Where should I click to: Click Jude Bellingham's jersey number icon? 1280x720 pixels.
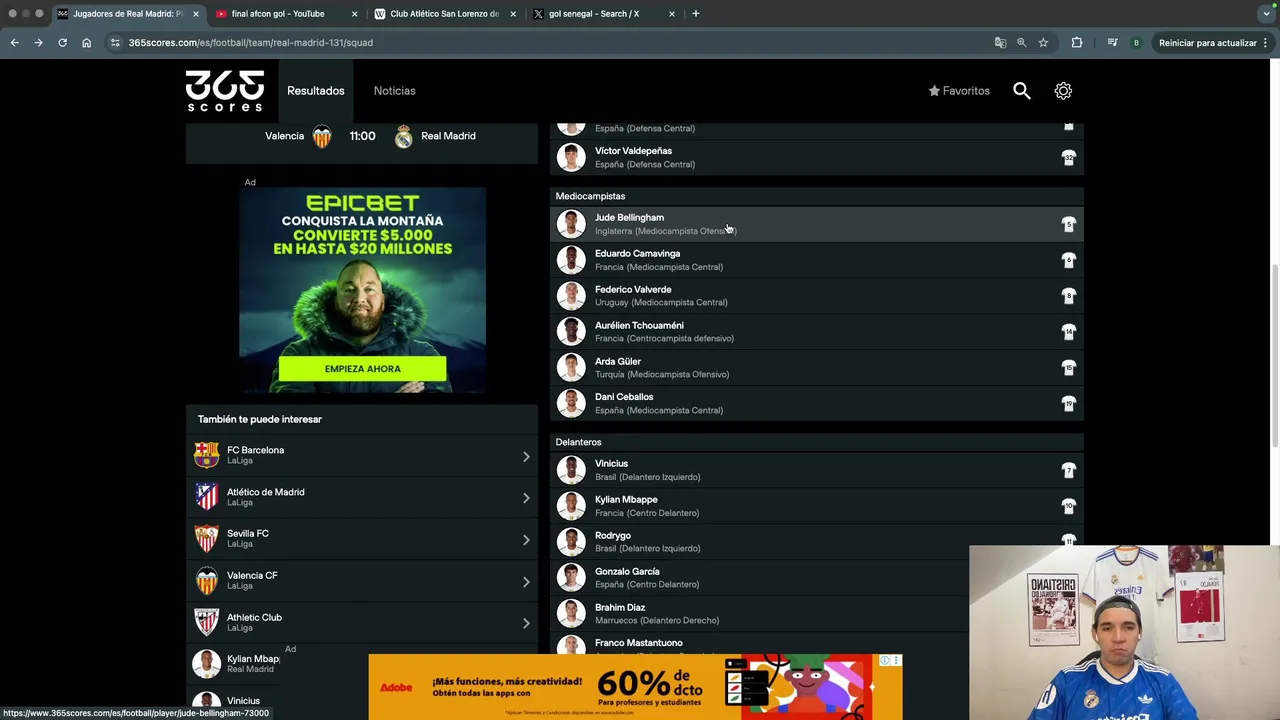1069,224
